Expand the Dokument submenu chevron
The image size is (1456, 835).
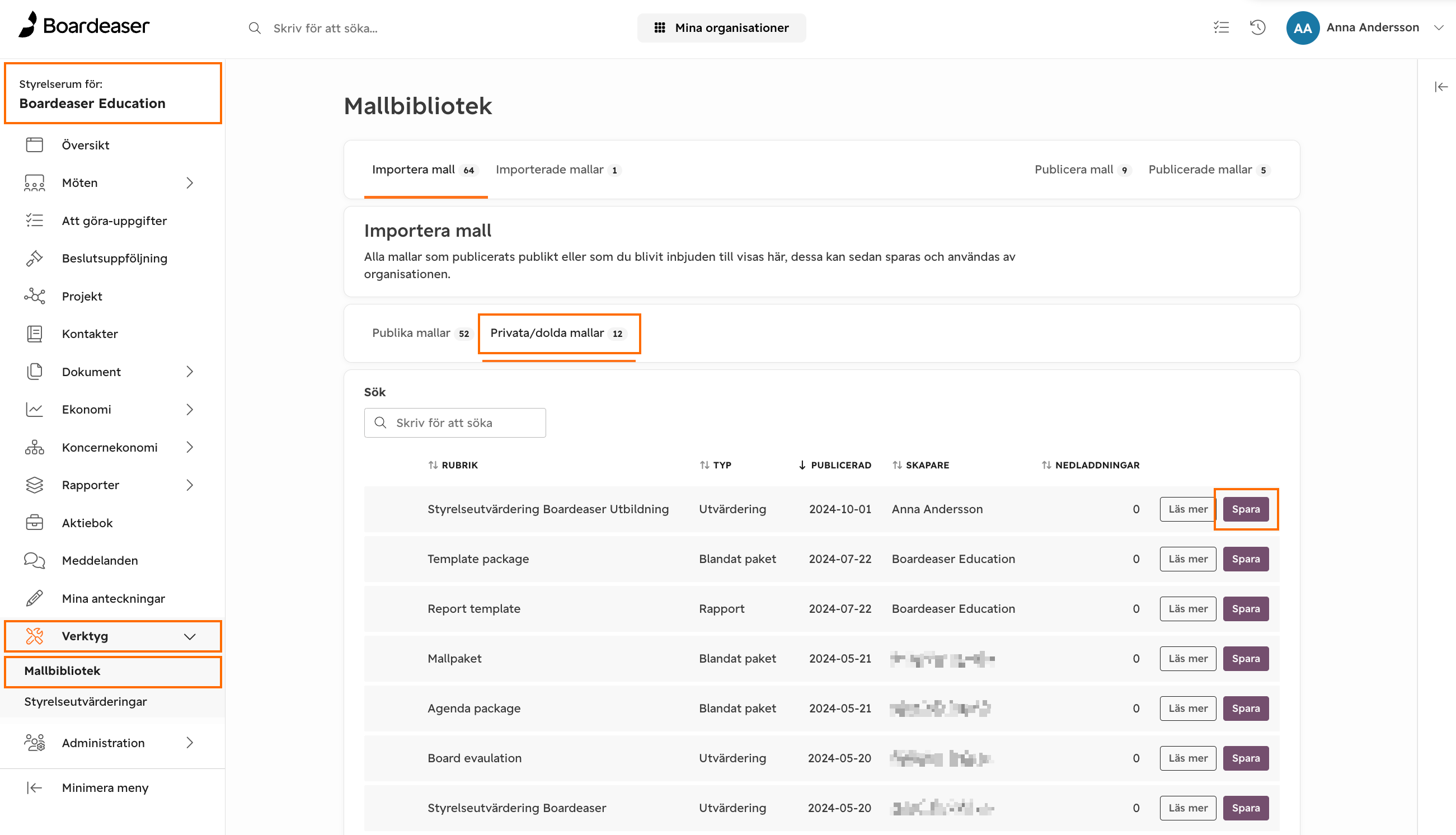190,372
